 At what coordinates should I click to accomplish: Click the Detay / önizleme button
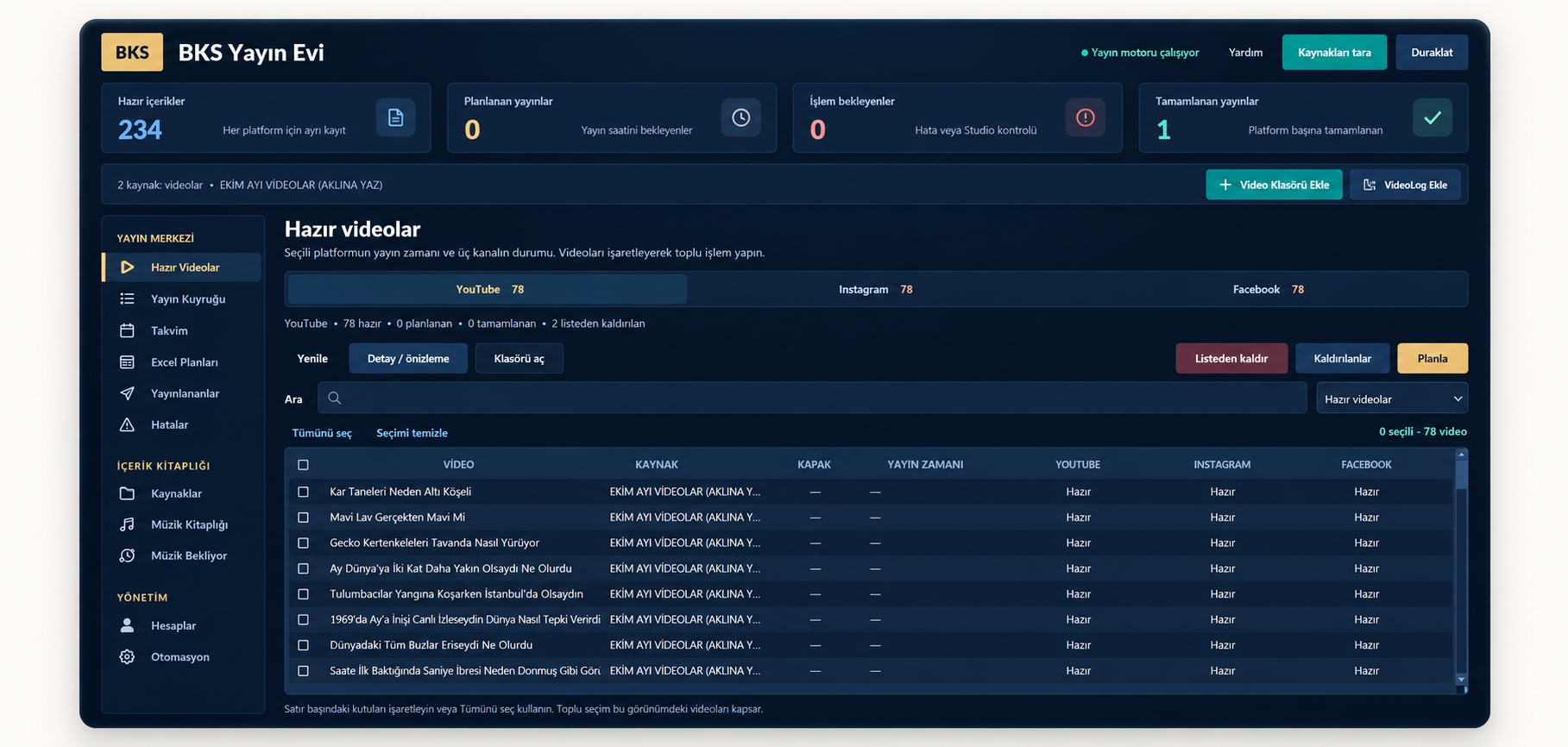pos(408,358)
